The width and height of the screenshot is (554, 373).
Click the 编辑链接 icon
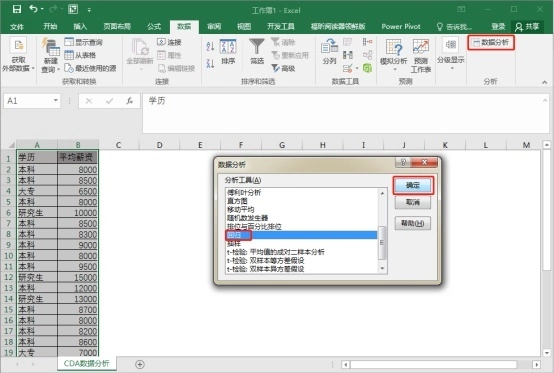tap(161, 68)
